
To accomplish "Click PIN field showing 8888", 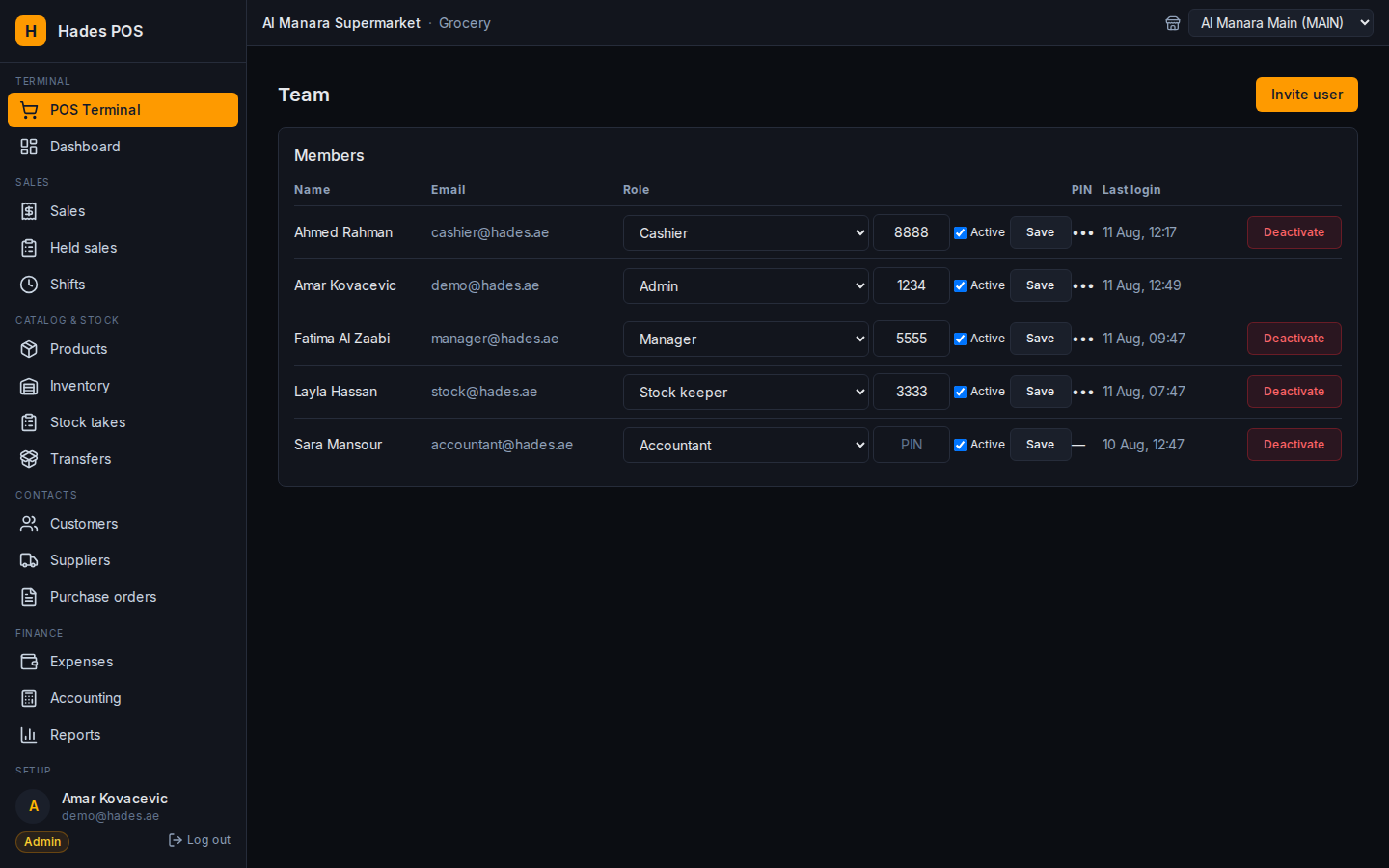I will tap(912, 232).
